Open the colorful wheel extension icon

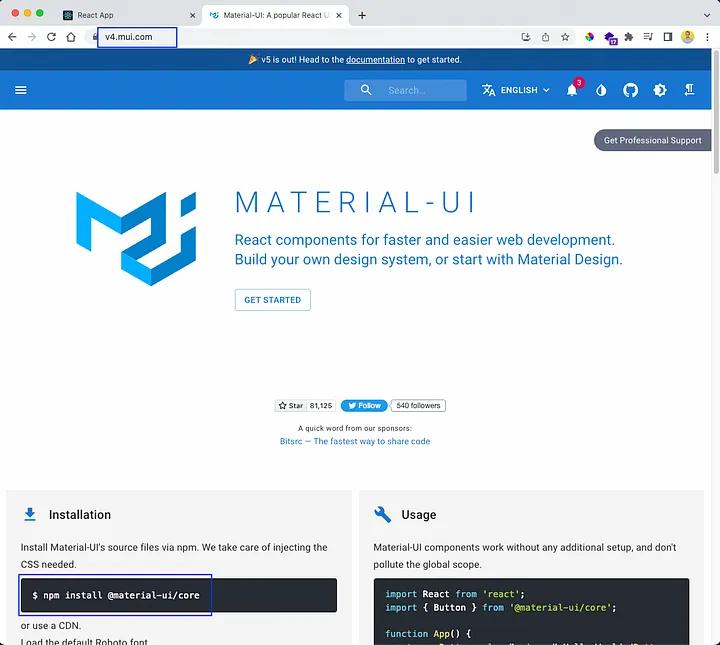click(x=589, y=37)
